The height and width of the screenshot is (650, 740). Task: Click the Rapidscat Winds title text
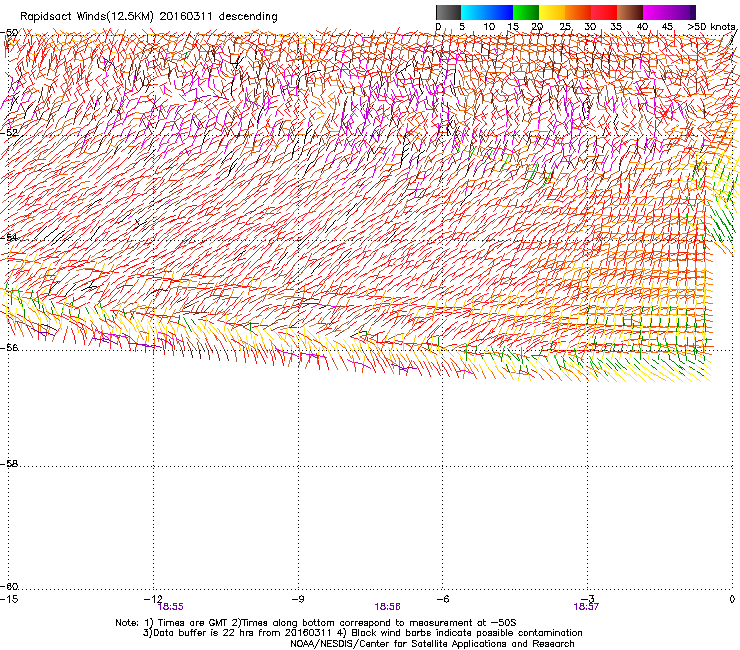coord(149,17)
